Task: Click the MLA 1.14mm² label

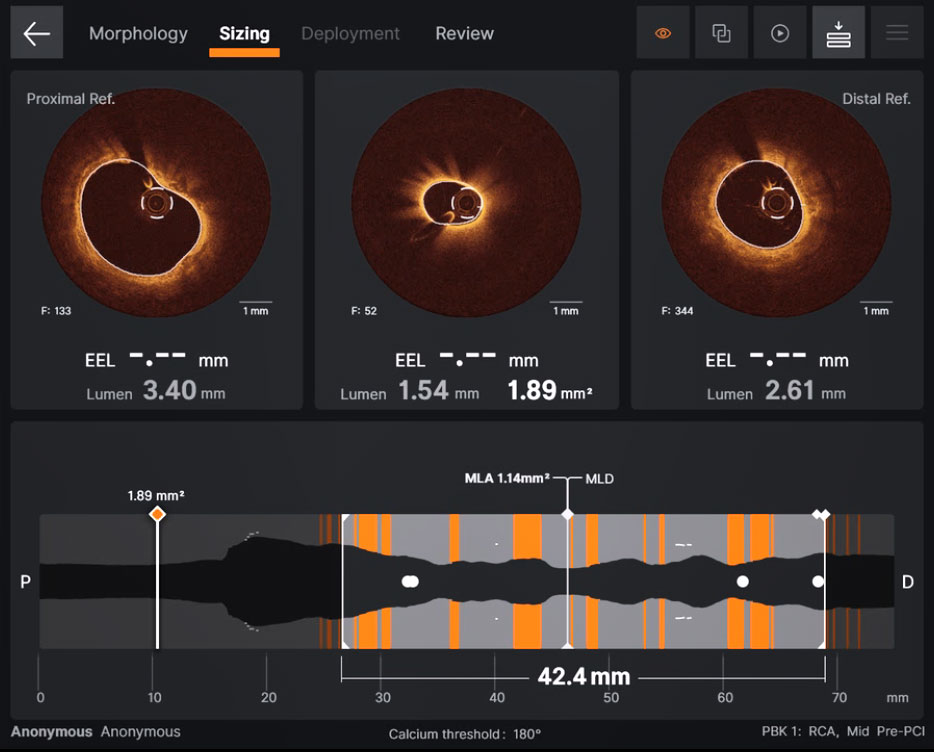Action: coord(507,478)
